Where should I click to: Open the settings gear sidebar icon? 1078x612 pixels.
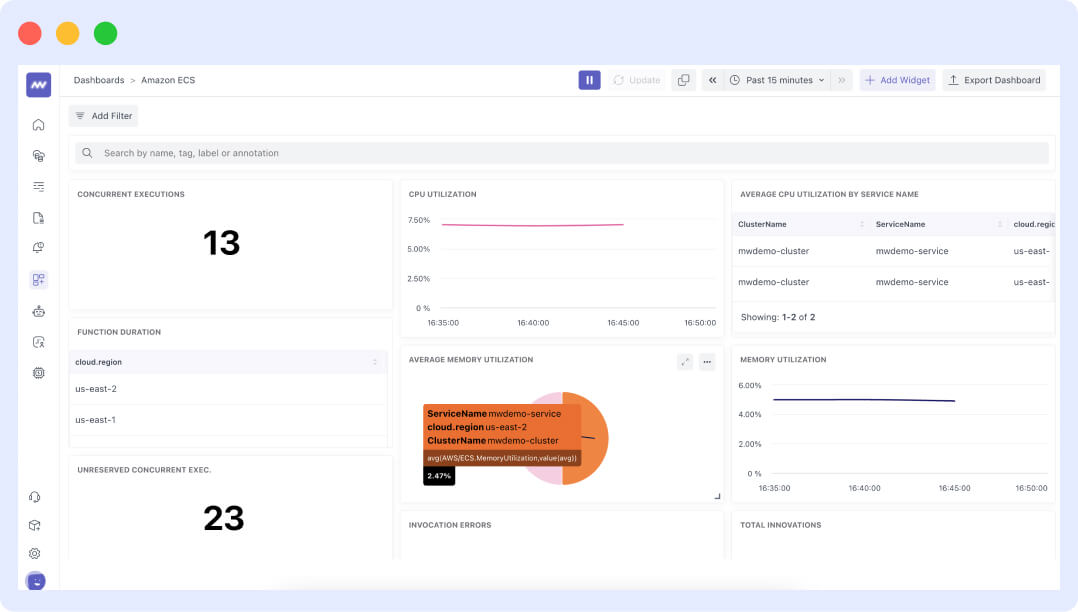(35, 554)
